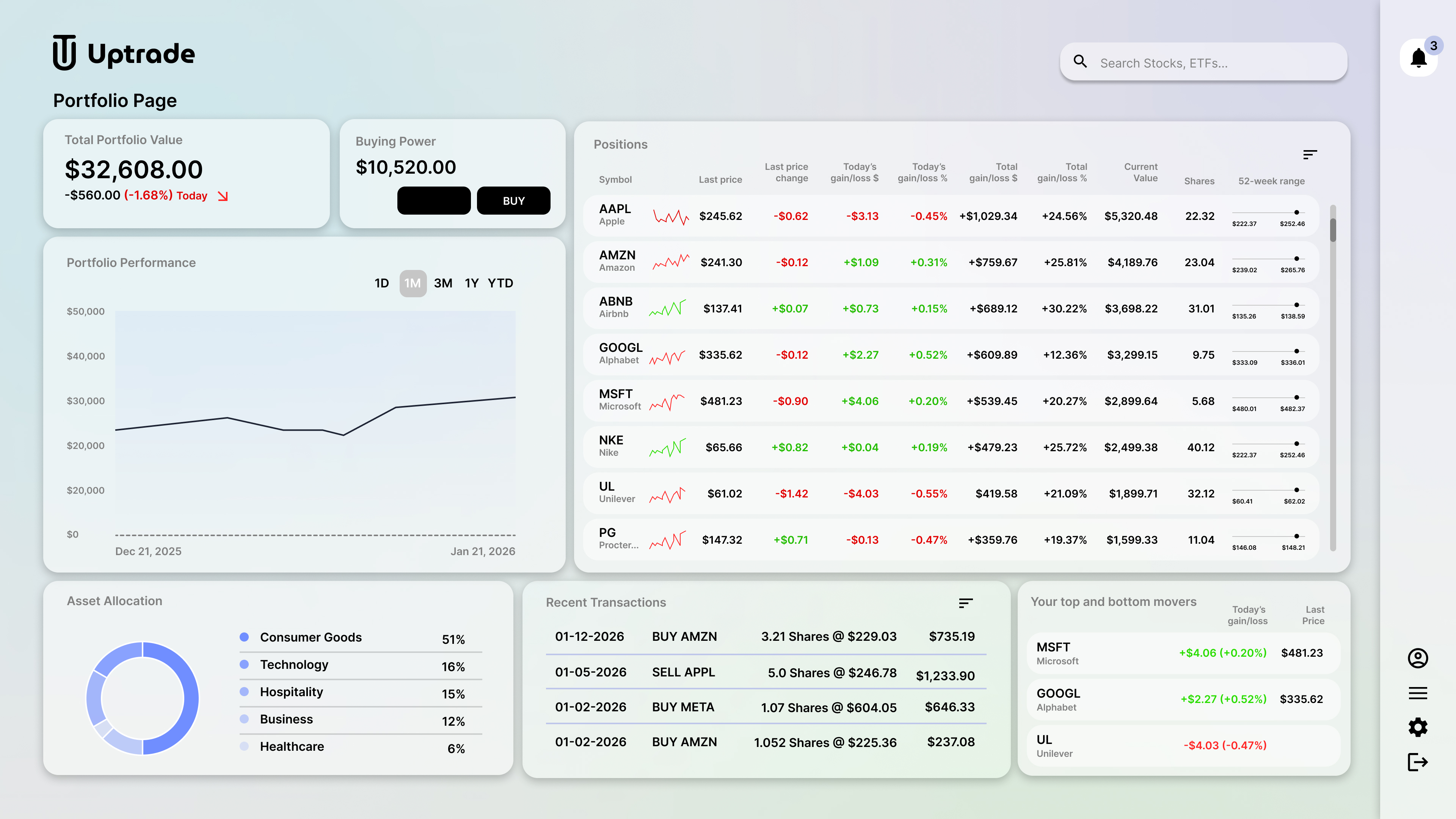The width and height of the screenshot is (1456, 819).
Task: Open the AMZN Amazon position row
Action: (x=951, y=262)
